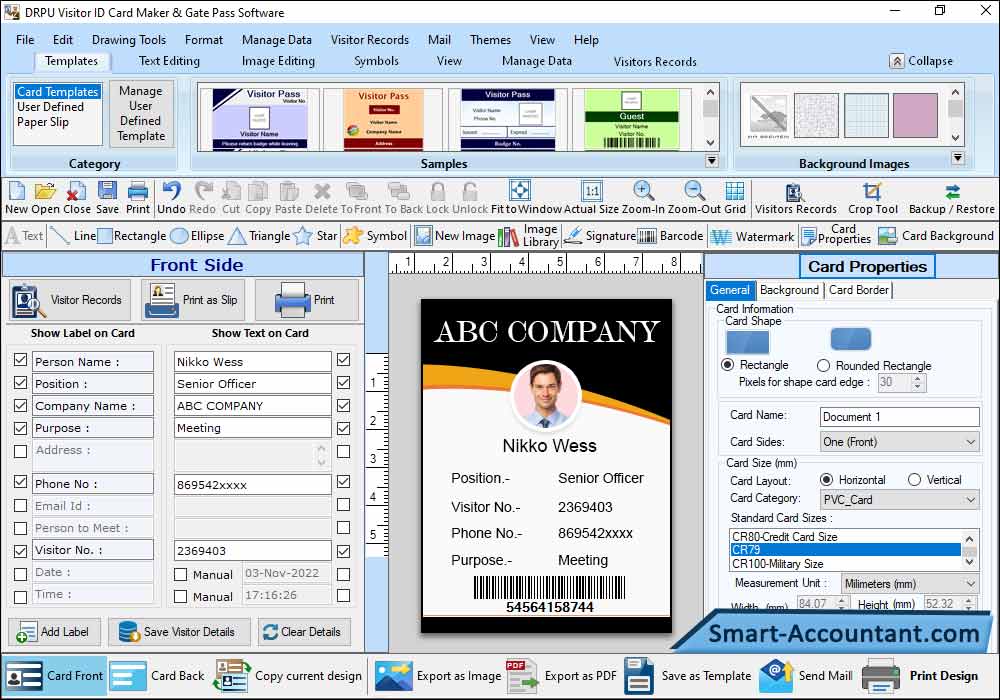The image size is (1000, 700).
Task: Open the Image Library
Action: point(529,236)
